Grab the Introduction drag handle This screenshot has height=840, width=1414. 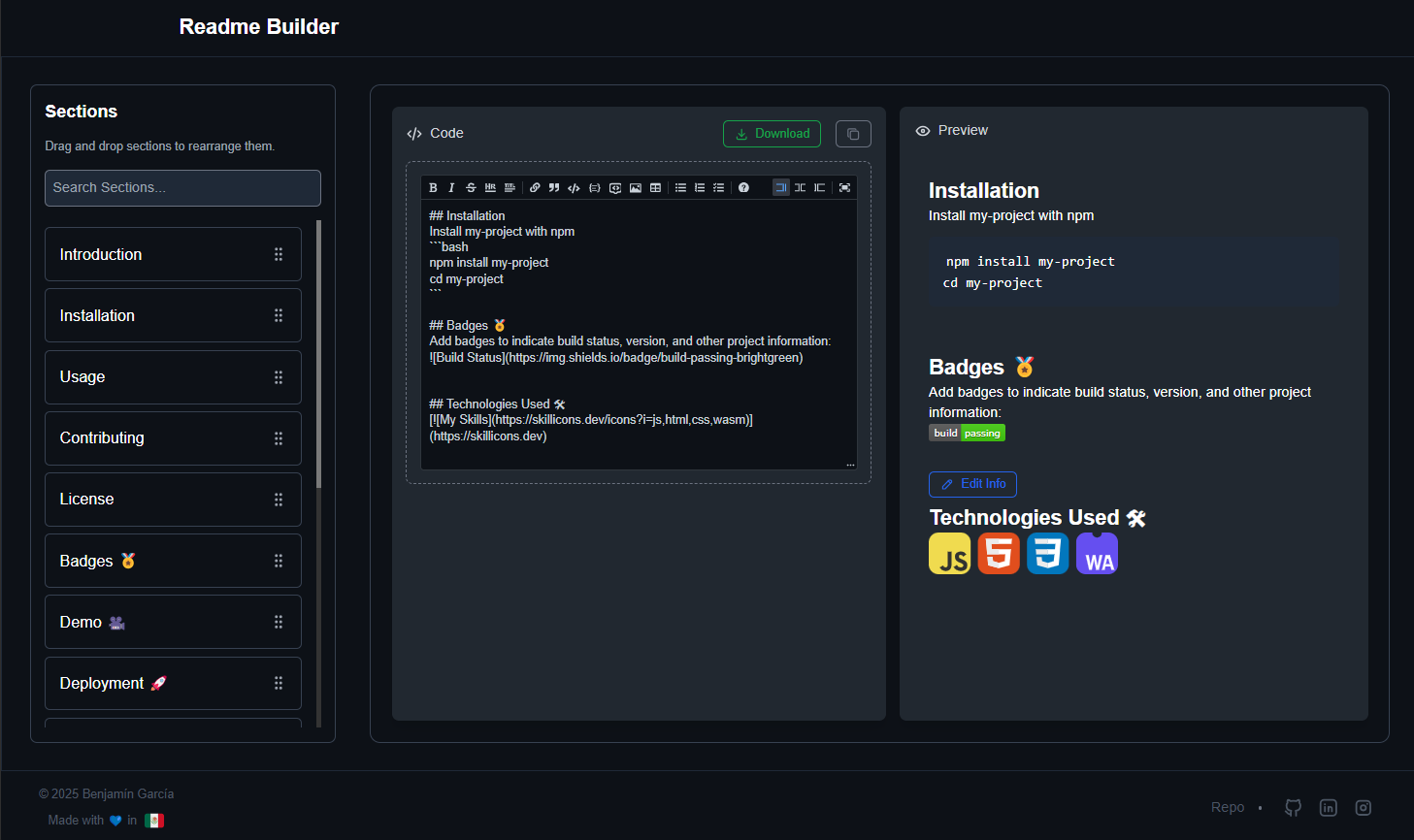coord(279,254)
